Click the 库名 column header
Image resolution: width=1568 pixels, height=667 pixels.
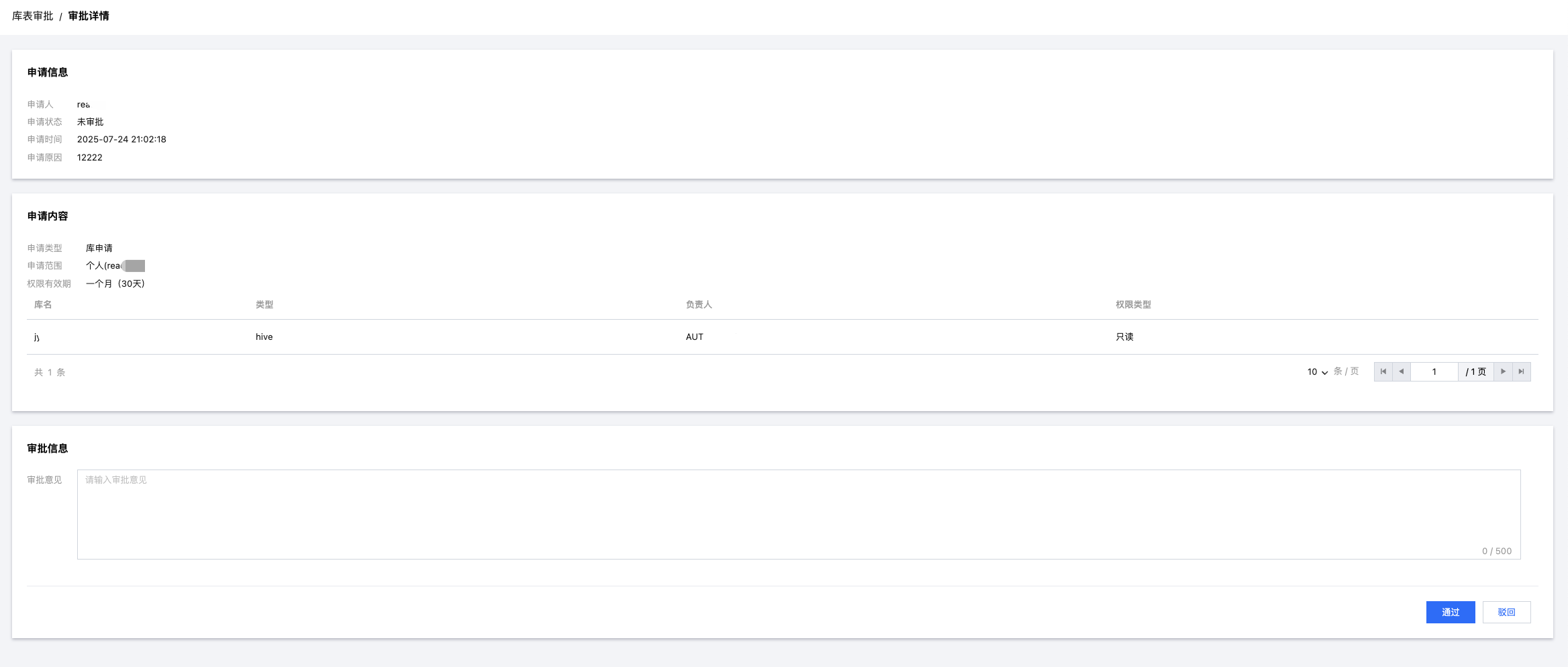[x=43, y=305]
